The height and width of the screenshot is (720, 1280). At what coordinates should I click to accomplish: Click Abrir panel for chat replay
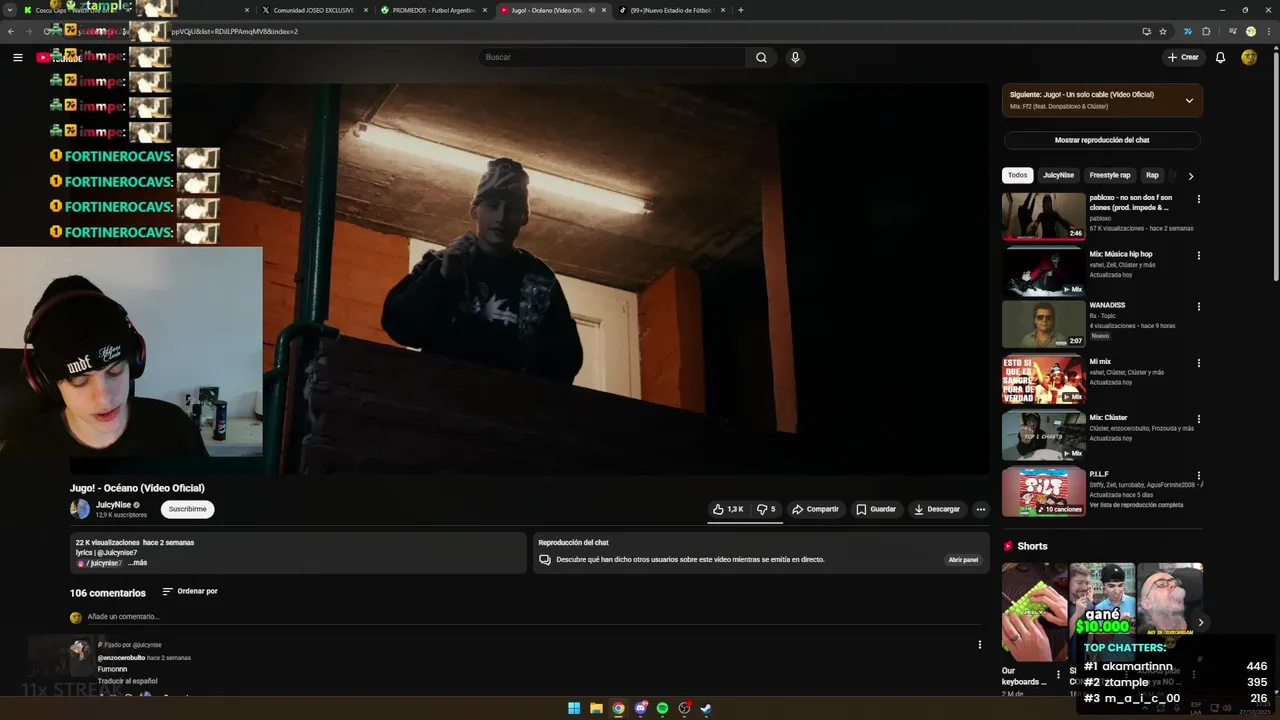[x=963, y=560]
